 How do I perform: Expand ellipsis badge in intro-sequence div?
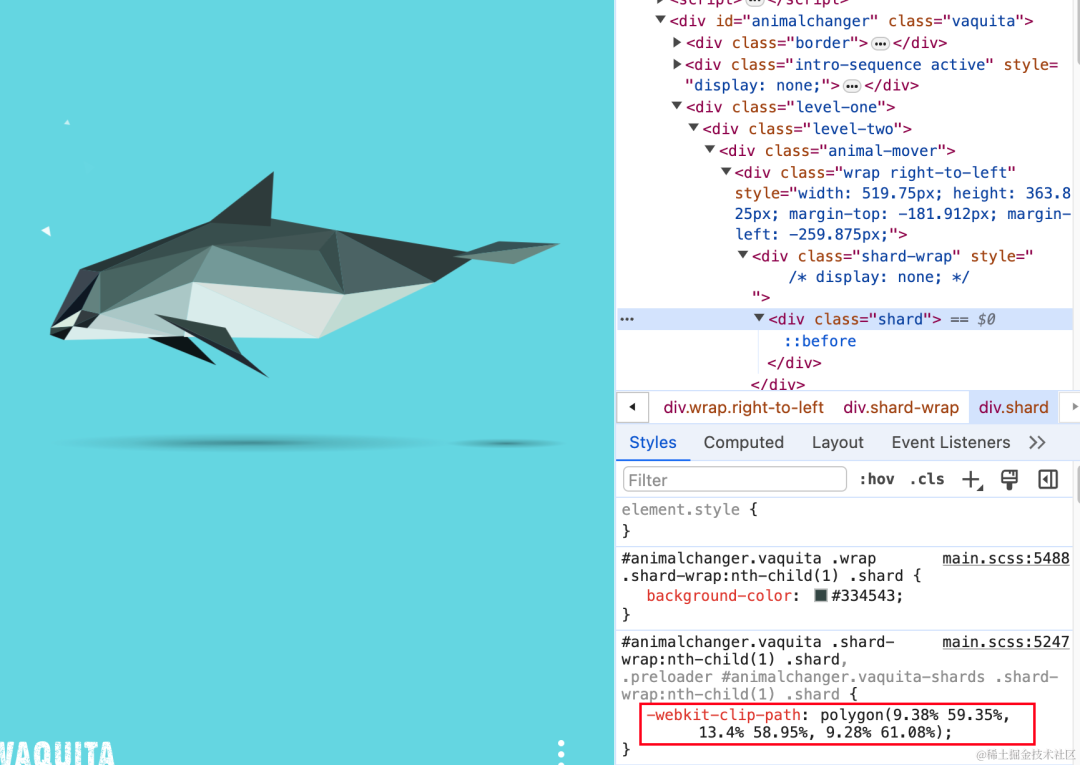click(852, 86)
